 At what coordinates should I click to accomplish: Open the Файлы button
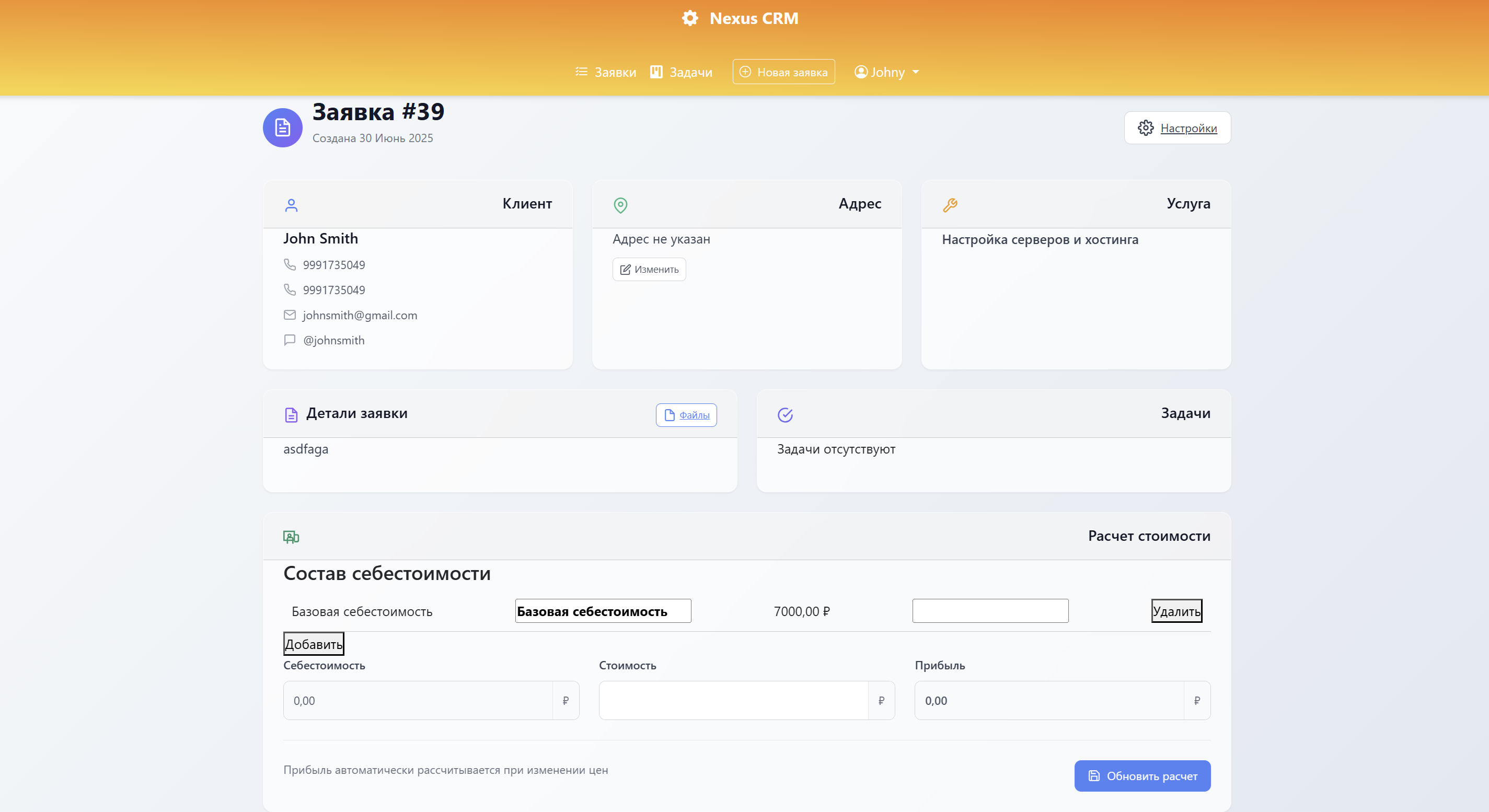click(686, 415)
